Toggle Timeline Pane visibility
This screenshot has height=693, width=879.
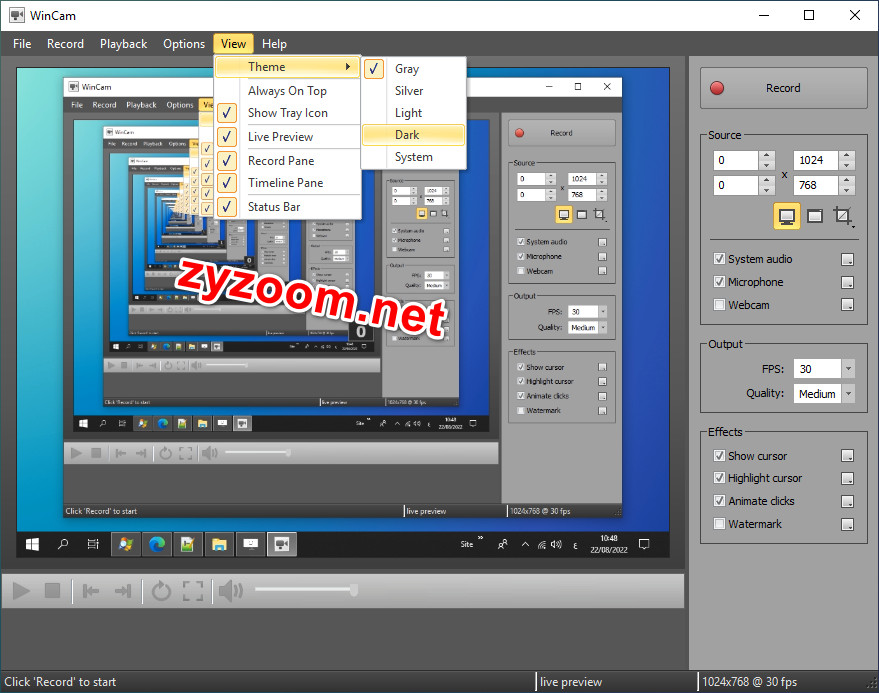(x=287, y=183)
